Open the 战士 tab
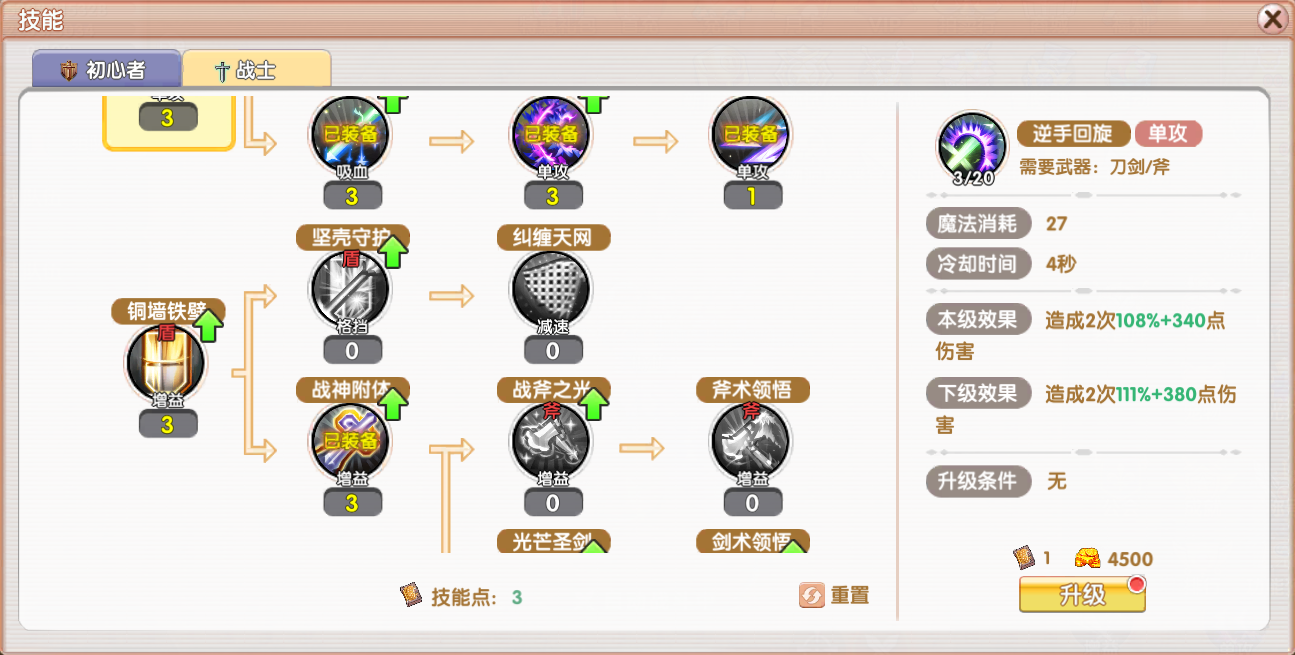This screenshot has width=1295, height=655. [x=256, y=70]
